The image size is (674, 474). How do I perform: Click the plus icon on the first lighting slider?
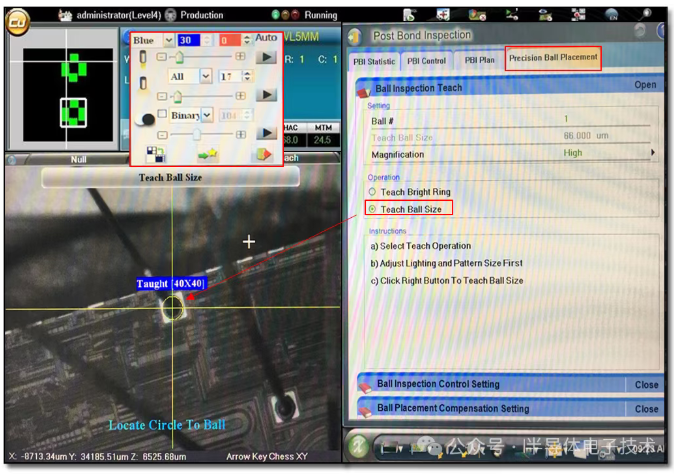(240, 57)
